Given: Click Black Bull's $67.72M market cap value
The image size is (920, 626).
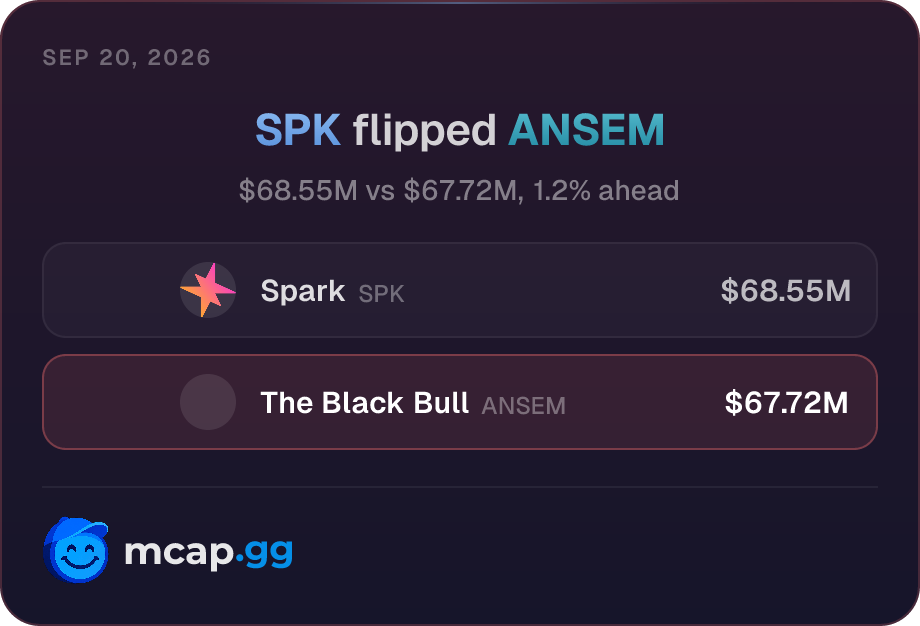Looking at the screenshot, I should [786, 402].
